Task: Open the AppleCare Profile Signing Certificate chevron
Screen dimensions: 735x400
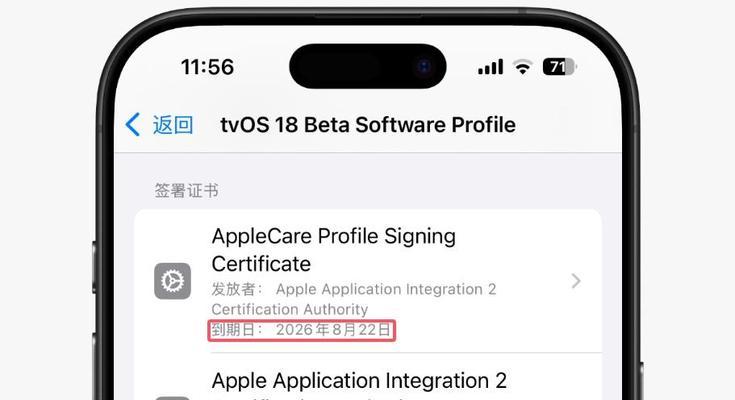Action: point(576,281)
